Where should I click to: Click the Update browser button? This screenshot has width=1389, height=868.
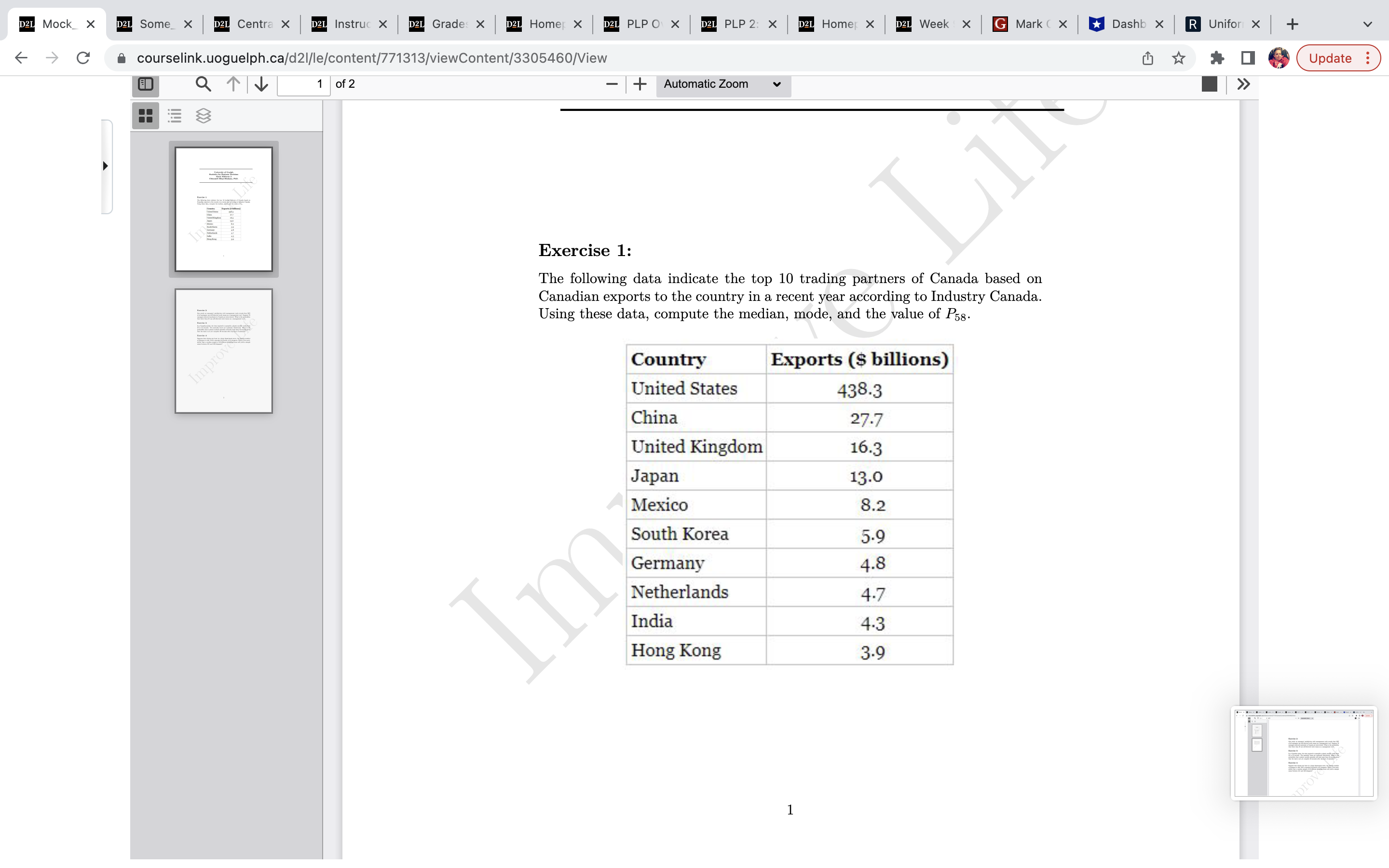1330,57
